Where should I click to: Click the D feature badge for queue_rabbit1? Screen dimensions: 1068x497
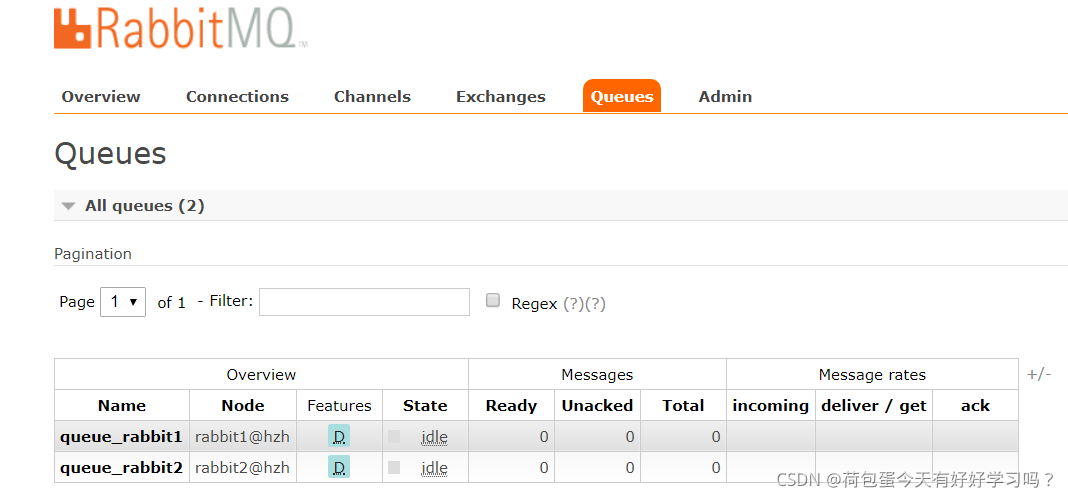[x=339, y=436]
